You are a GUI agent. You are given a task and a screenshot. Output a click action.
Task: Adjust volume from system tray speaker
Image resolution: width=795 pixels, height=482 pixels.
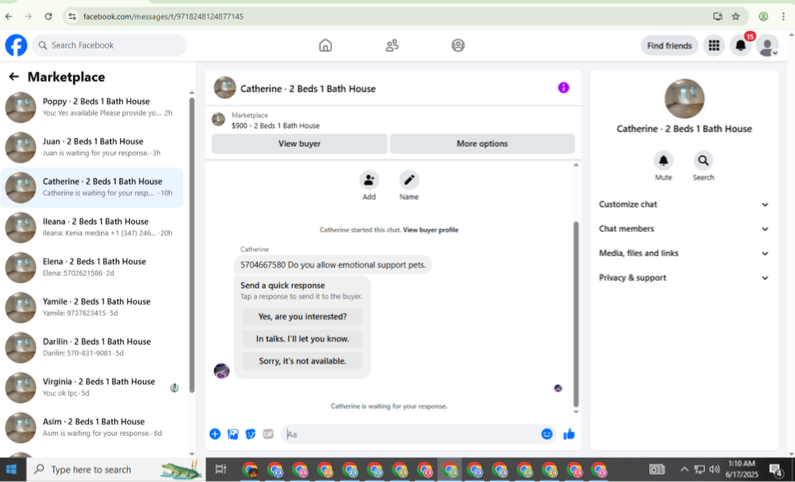pyautogui.click(x=715, y=469)
